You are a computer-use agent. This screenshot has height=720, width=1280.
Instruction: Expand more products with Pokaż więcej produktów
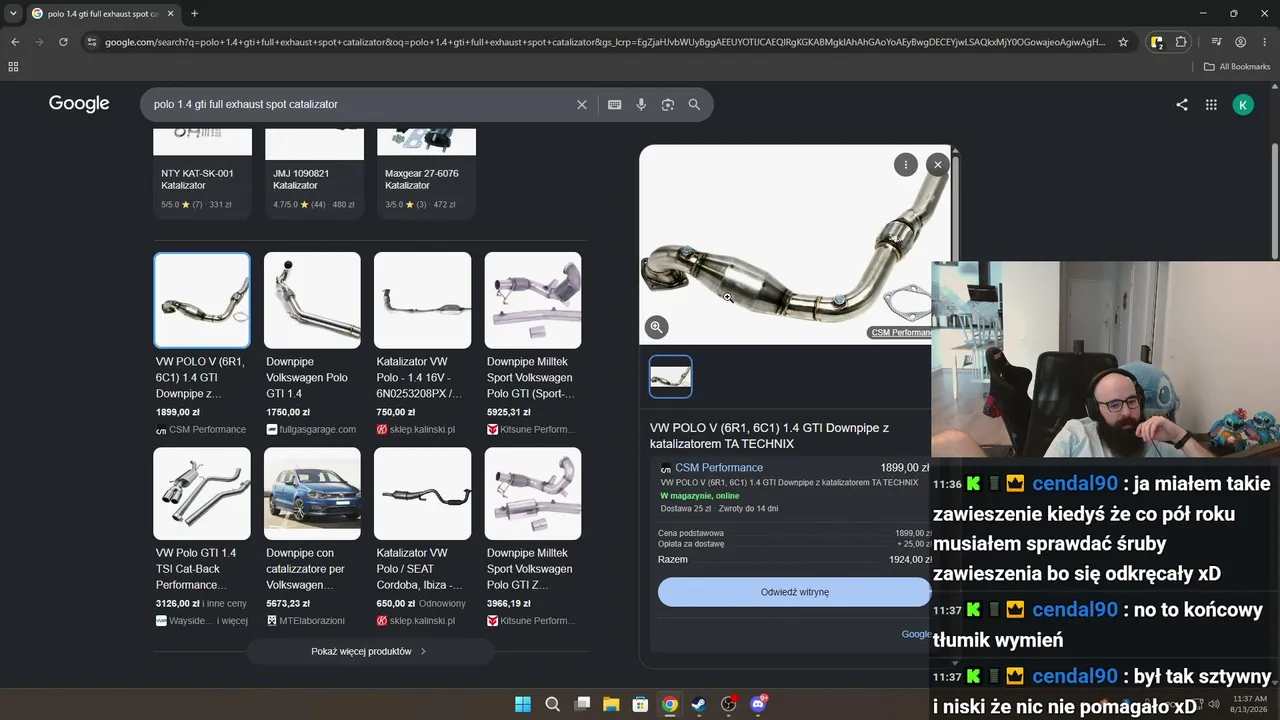click(x=370, y=651)
